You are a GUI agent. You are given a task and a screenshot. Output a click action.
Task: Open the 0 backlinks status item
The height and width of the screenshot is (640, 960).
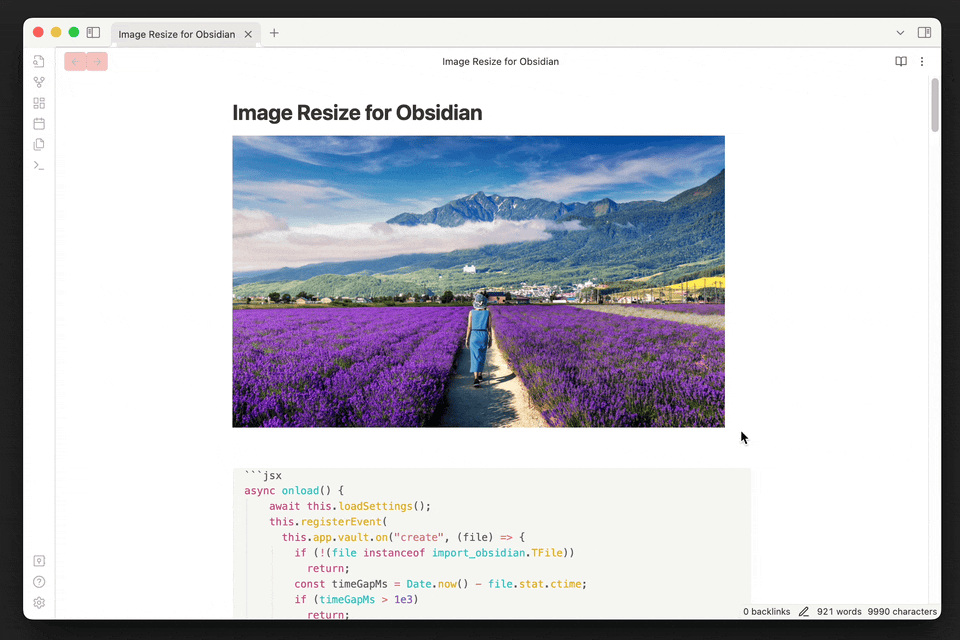click(x=767, y=611)
